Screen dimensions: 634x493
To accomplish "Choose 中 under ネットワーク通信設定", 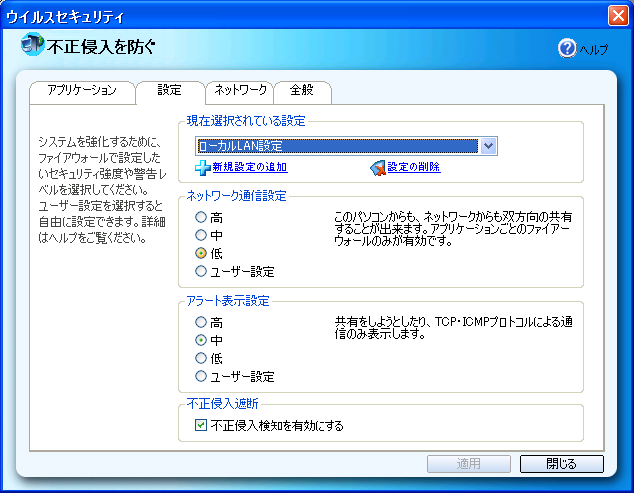I will point(202,235).
